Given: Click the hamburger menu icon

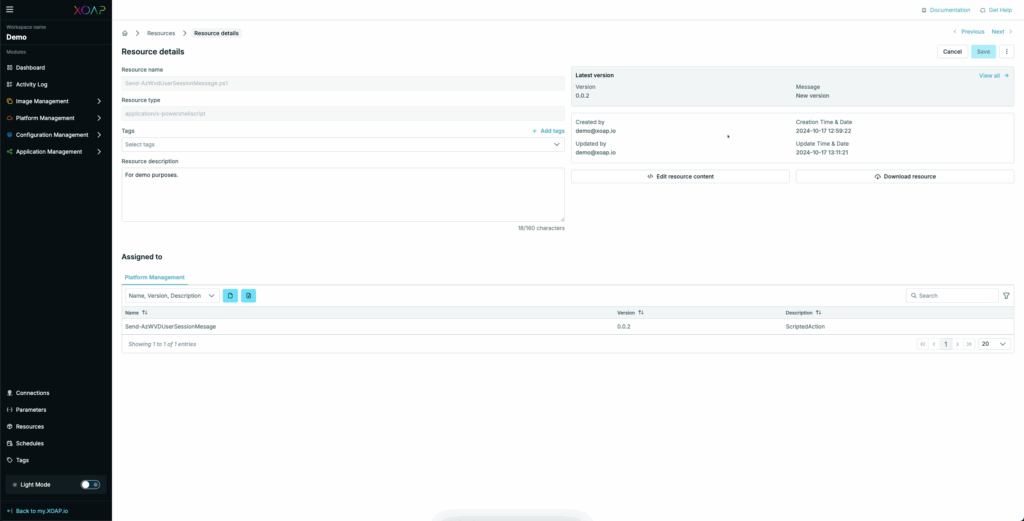Looking at the screenshot, I should point(10,10).
